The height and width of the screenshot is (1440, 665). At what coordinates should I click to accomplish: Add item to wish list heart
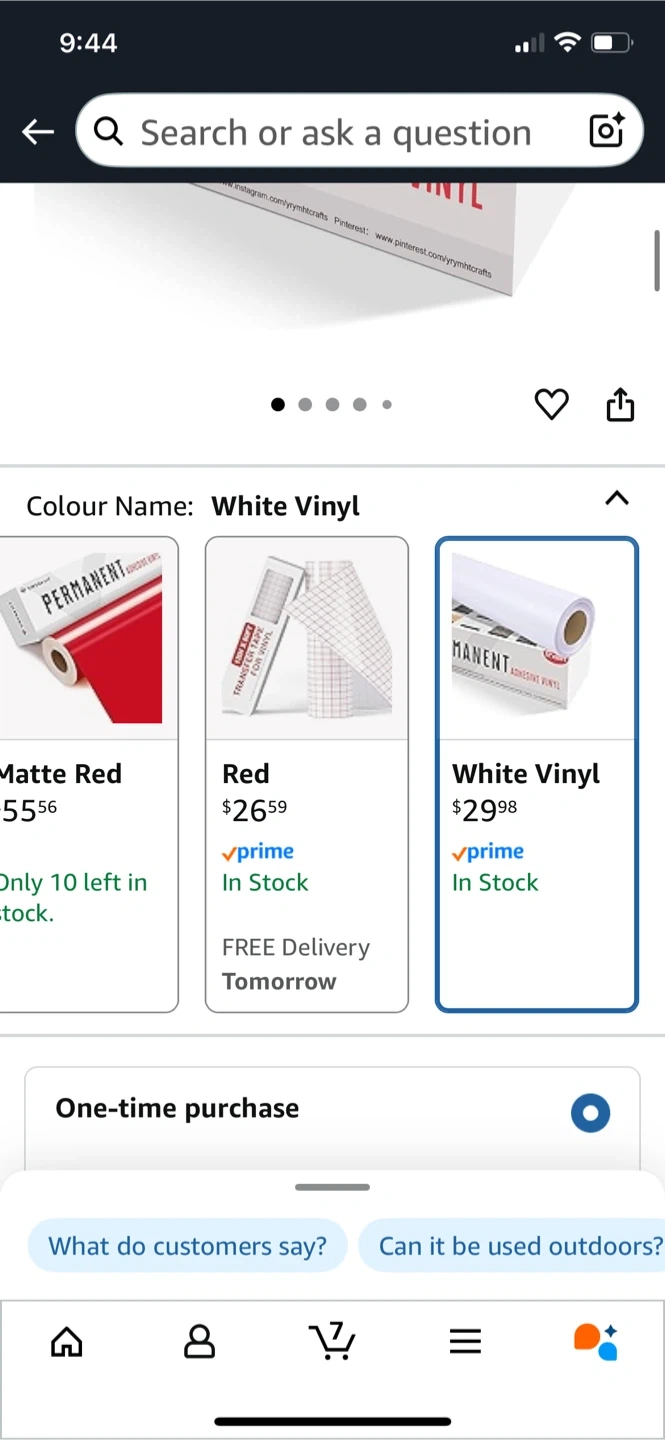551,404
